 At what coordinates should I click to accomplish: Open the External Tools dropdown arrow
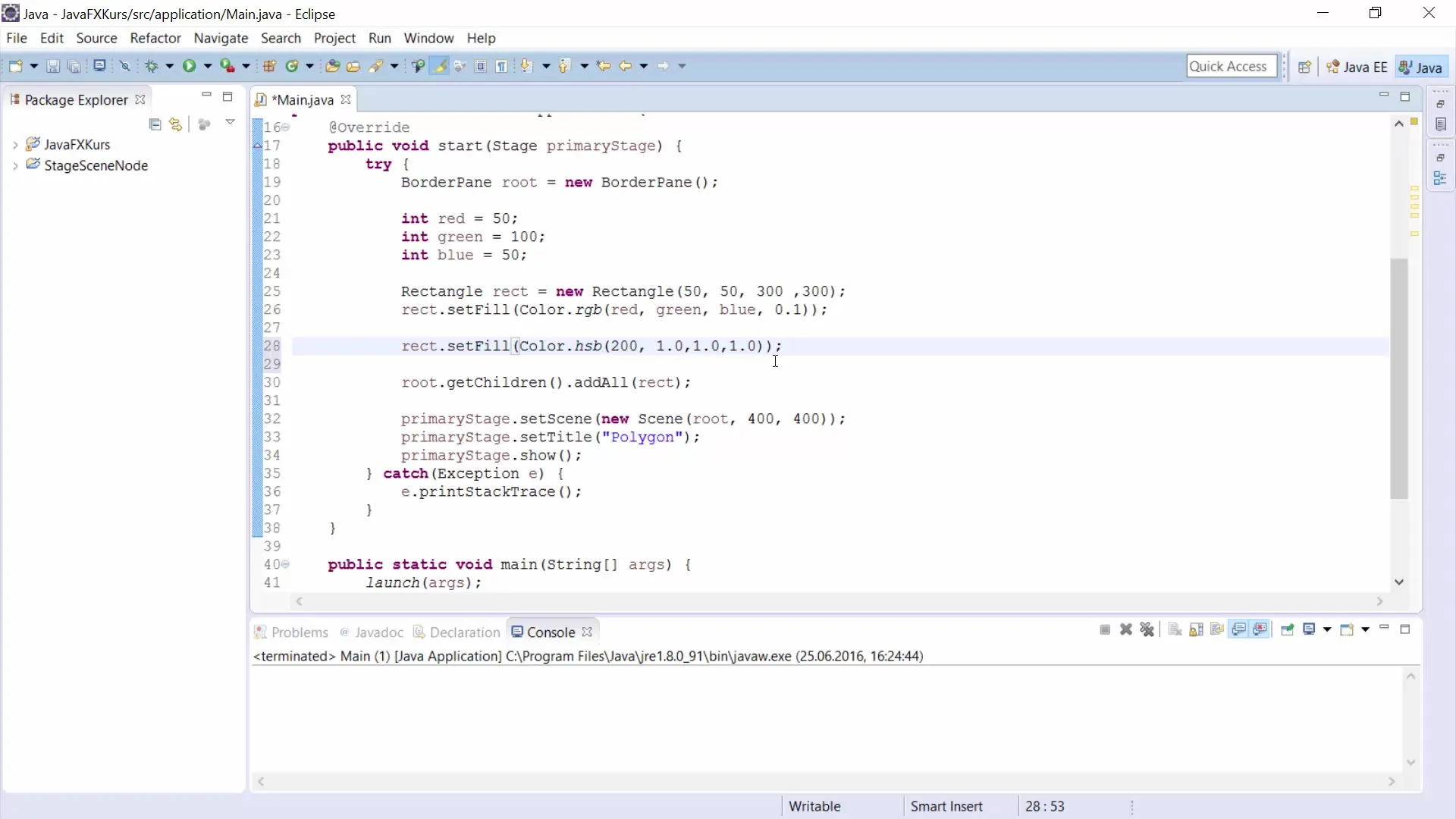tap(246, 66)
